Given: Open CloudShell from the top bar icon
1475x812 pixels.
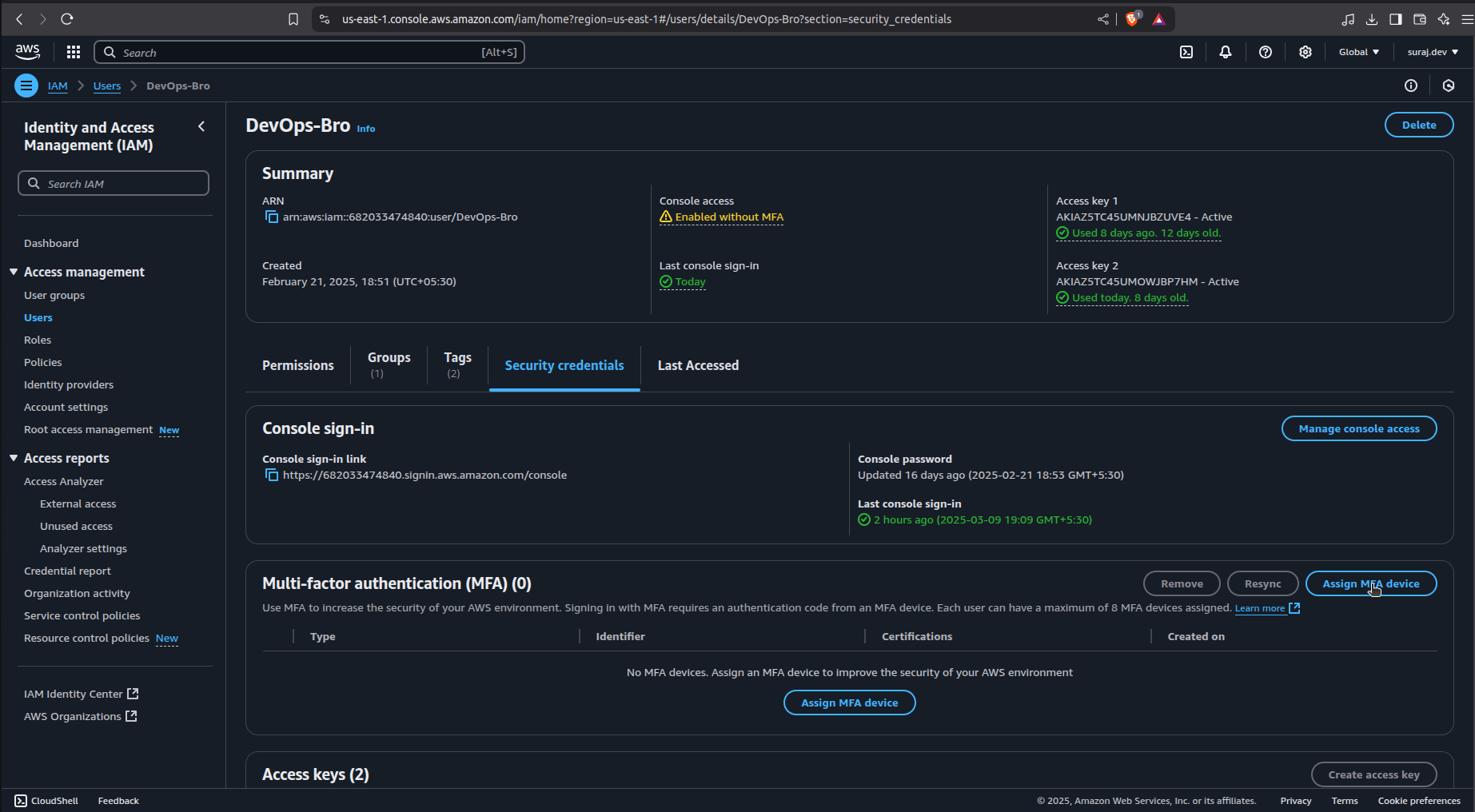Looking at the screenshot, I should [x=1186, y=52].
